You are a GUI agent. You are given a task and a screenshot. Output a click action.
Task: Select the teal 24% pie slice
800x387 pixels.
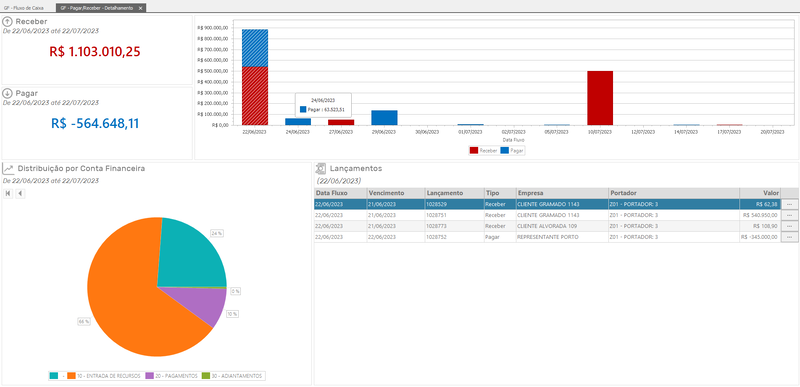coord(191,255)
